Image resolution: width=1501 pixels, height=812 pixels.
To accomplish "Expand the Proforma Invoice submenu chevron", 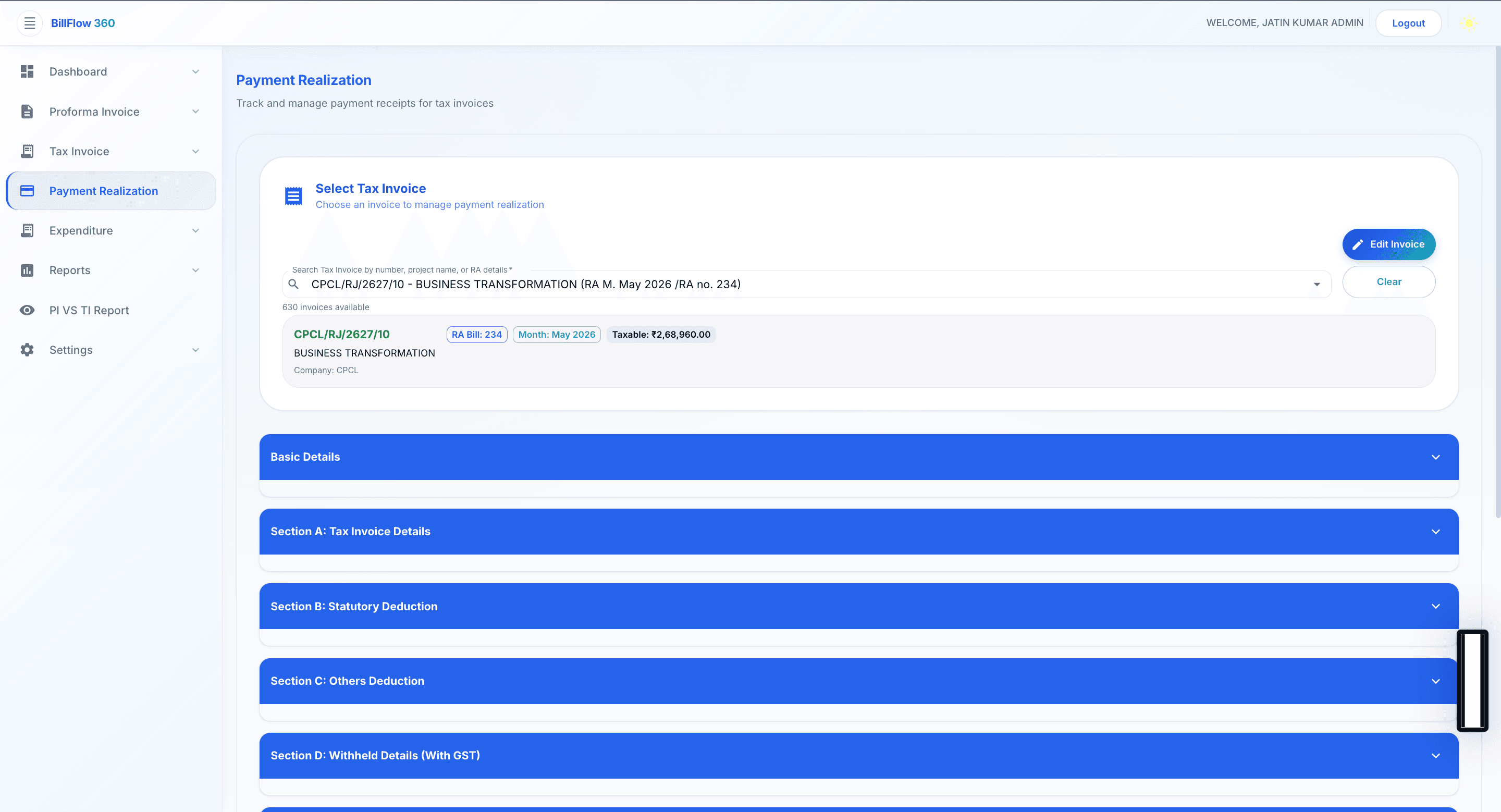I will [196, 111].
